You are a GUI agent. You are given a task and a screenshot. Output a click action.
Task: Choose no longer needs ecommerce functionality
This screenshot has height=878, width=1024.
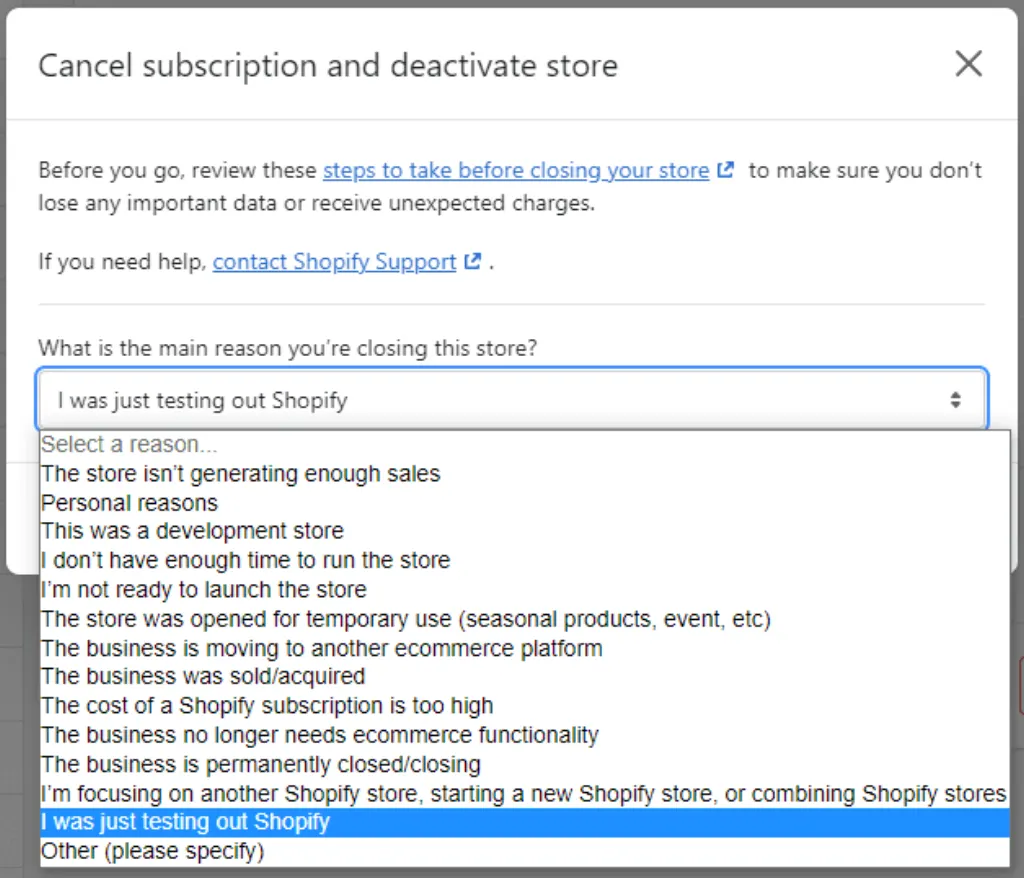[524, 735]
